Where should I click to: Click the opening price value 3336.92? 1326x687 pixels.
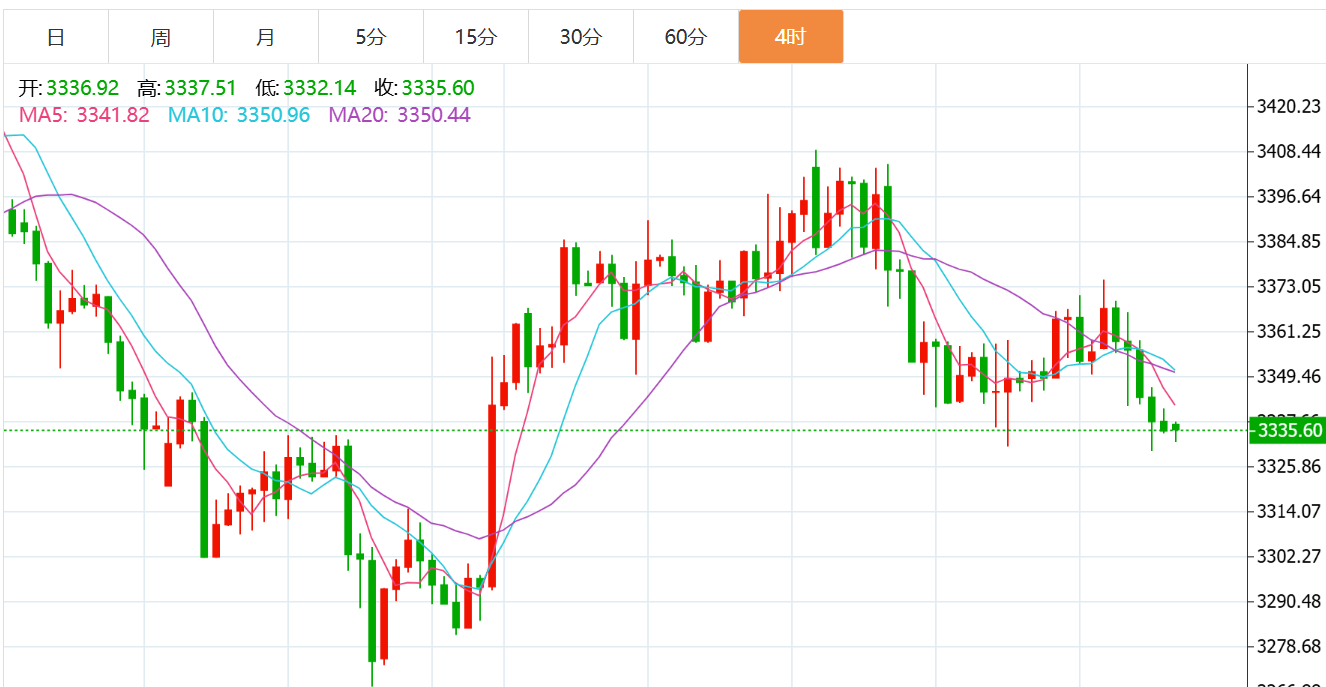point(82,88)
